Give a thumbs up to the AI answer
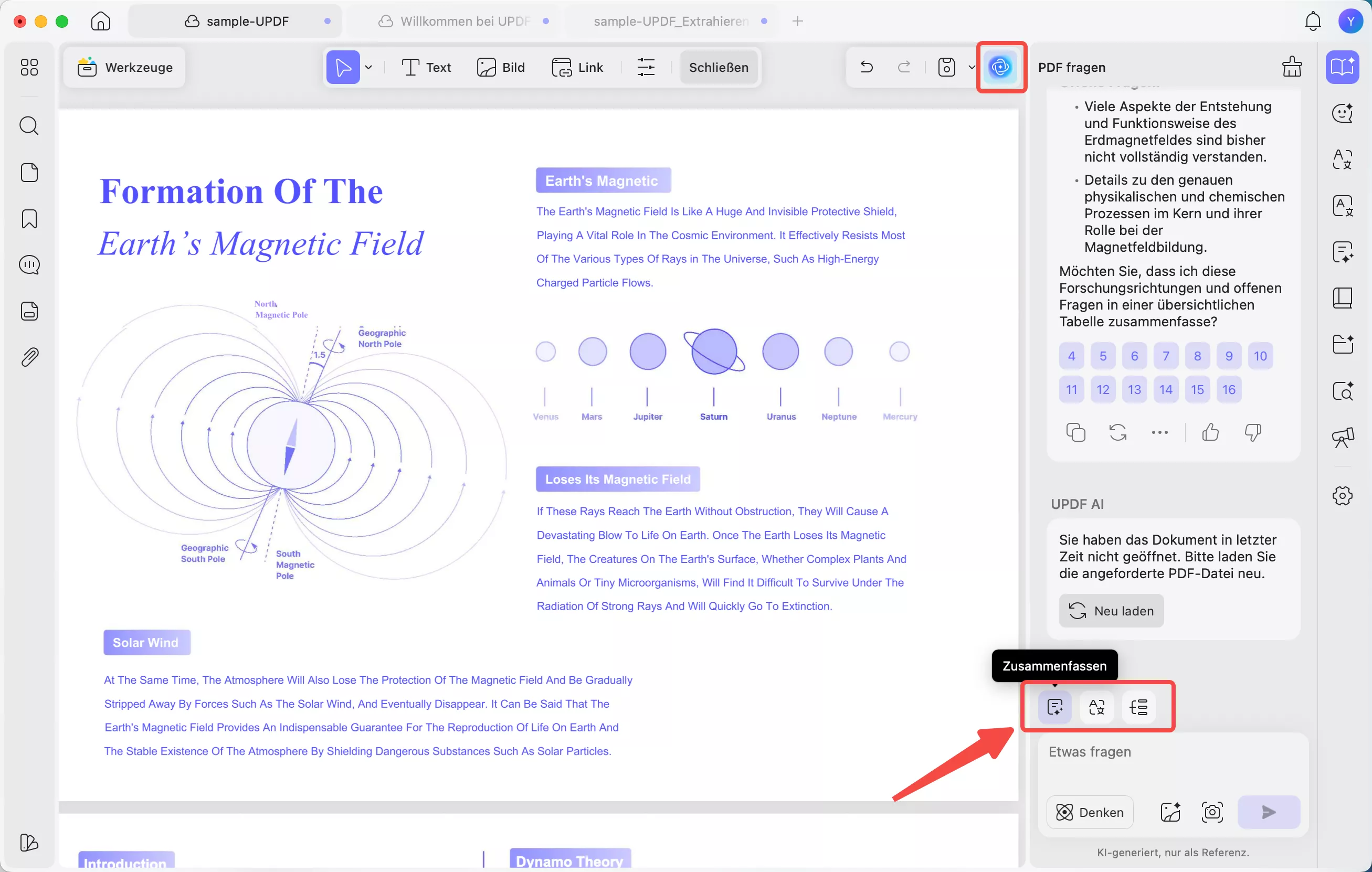The image size is (1372, 872). 1210,432
